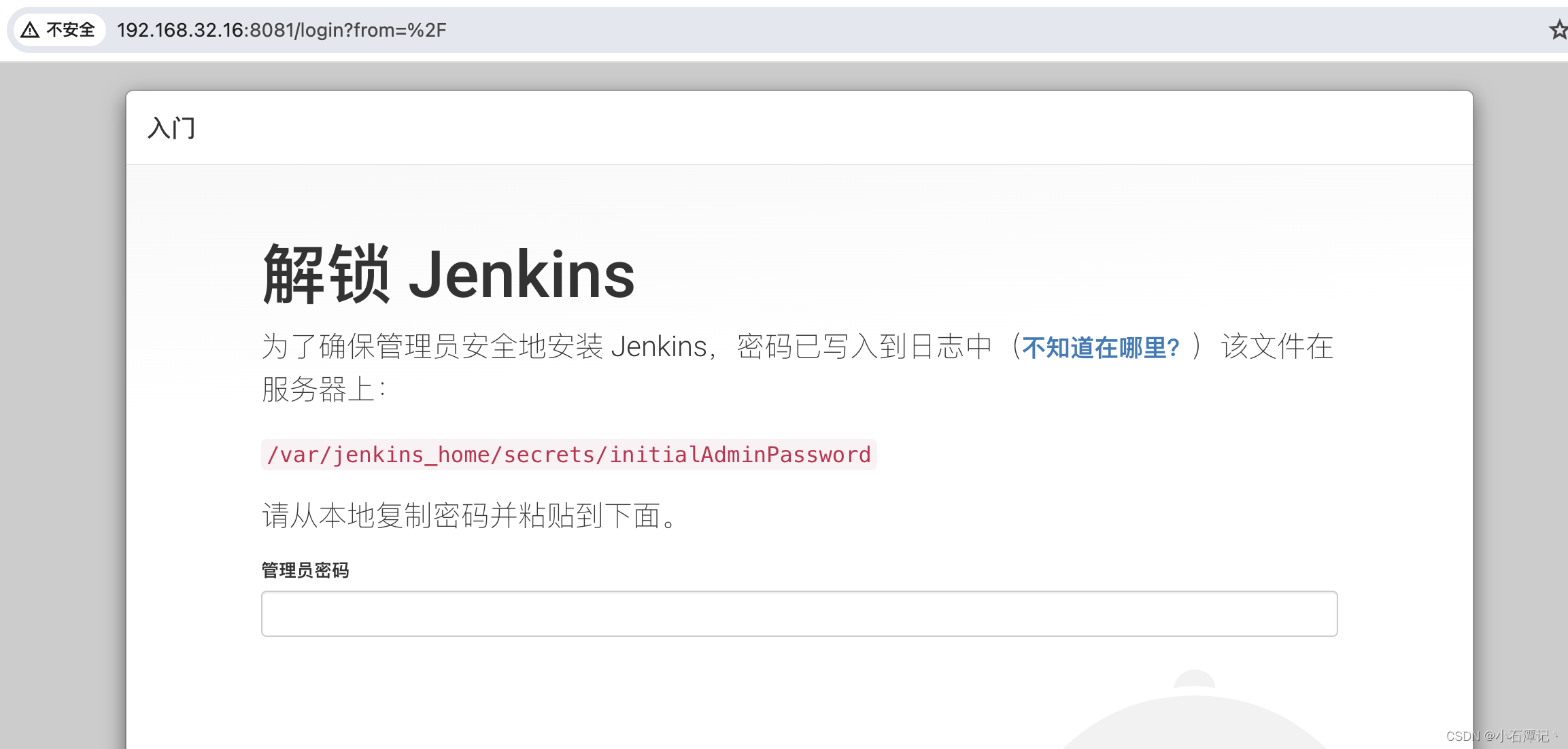Click the 不安全 security warning badge

(x=58, y=30)
